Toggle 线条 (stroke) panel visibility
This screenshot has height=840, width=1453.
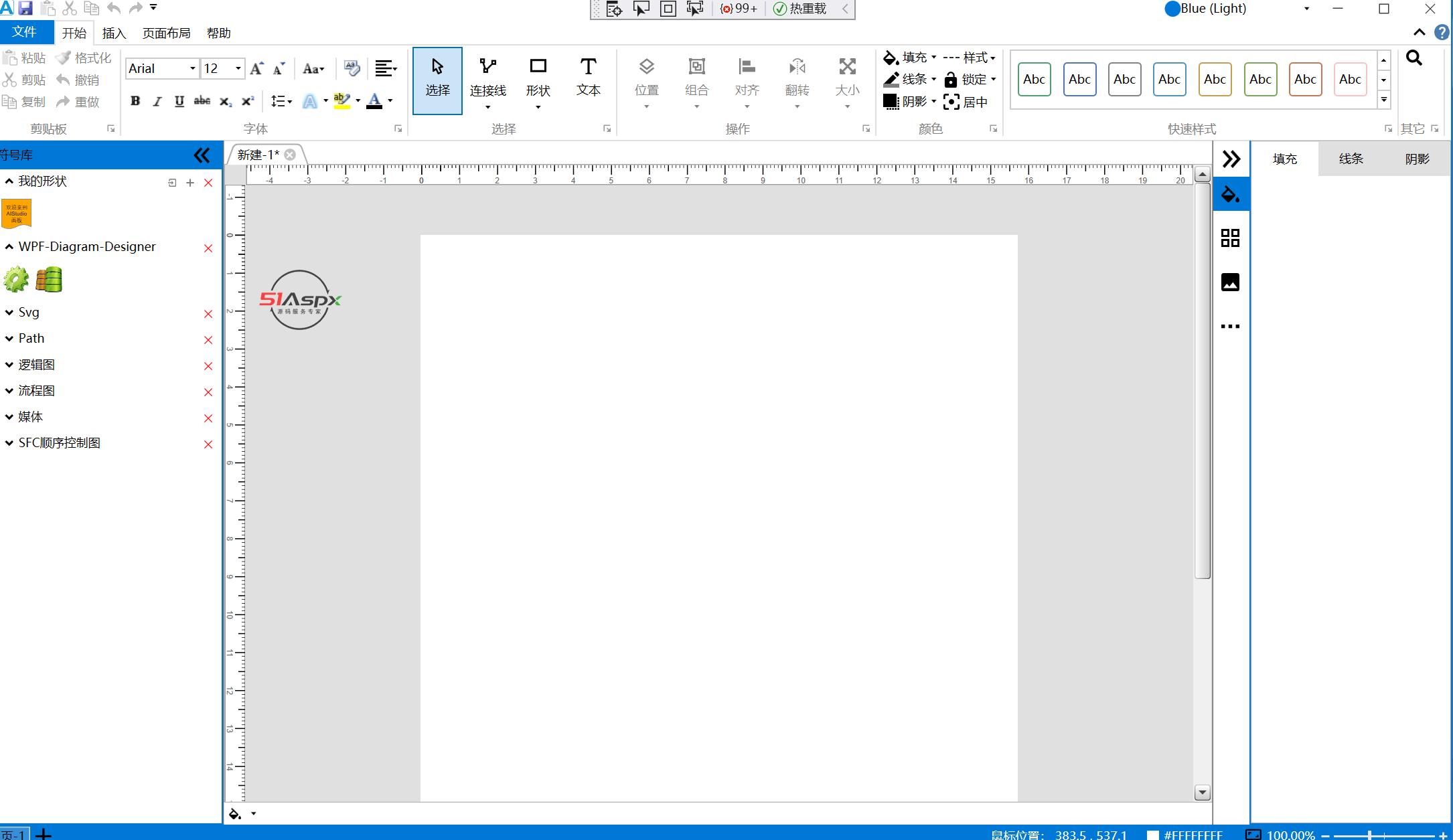(1352, 158)
